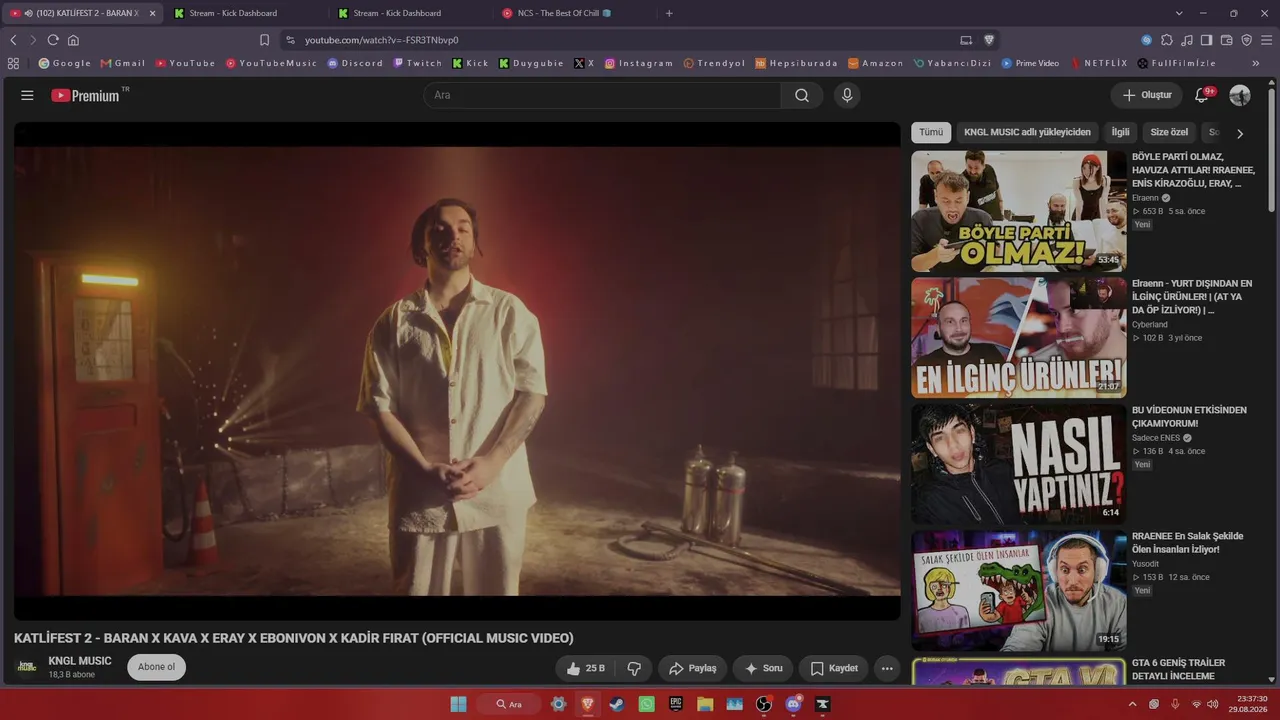Like the video (25 B) button
This screenshot has height=720, width=1280.
(586, 668)
